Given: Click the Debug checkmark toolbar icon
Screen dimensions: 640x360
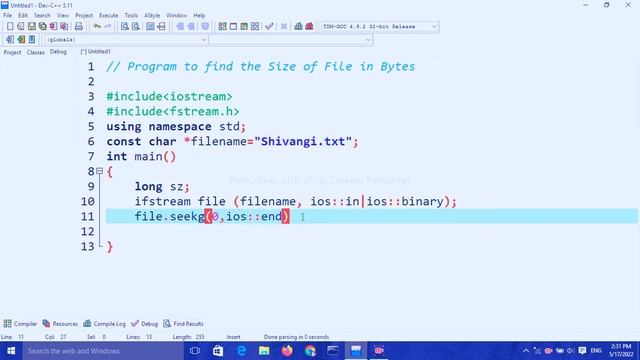Looking at the screenshot, I should 269,27.
